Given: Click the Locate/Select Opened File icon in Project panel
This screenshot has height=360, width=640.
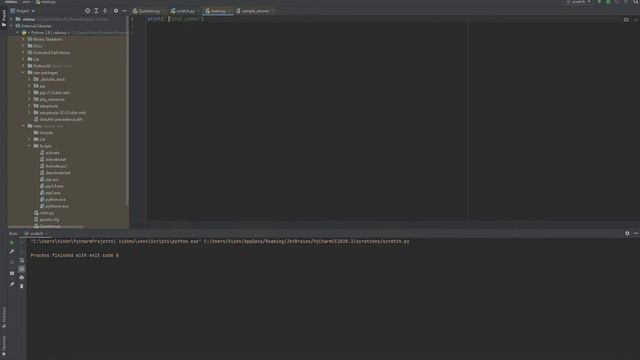Looking at the screenshot, I should [x=87, y=11].
